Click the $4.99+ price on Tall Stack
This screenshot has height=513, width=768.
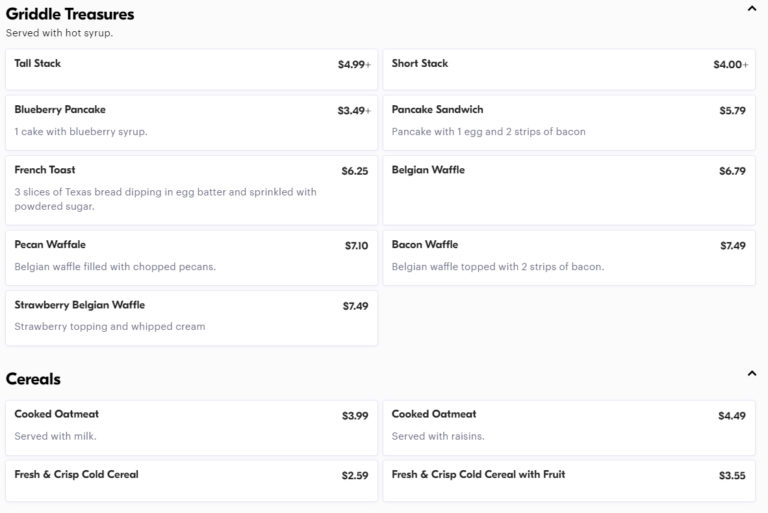[x=354, y=64]
